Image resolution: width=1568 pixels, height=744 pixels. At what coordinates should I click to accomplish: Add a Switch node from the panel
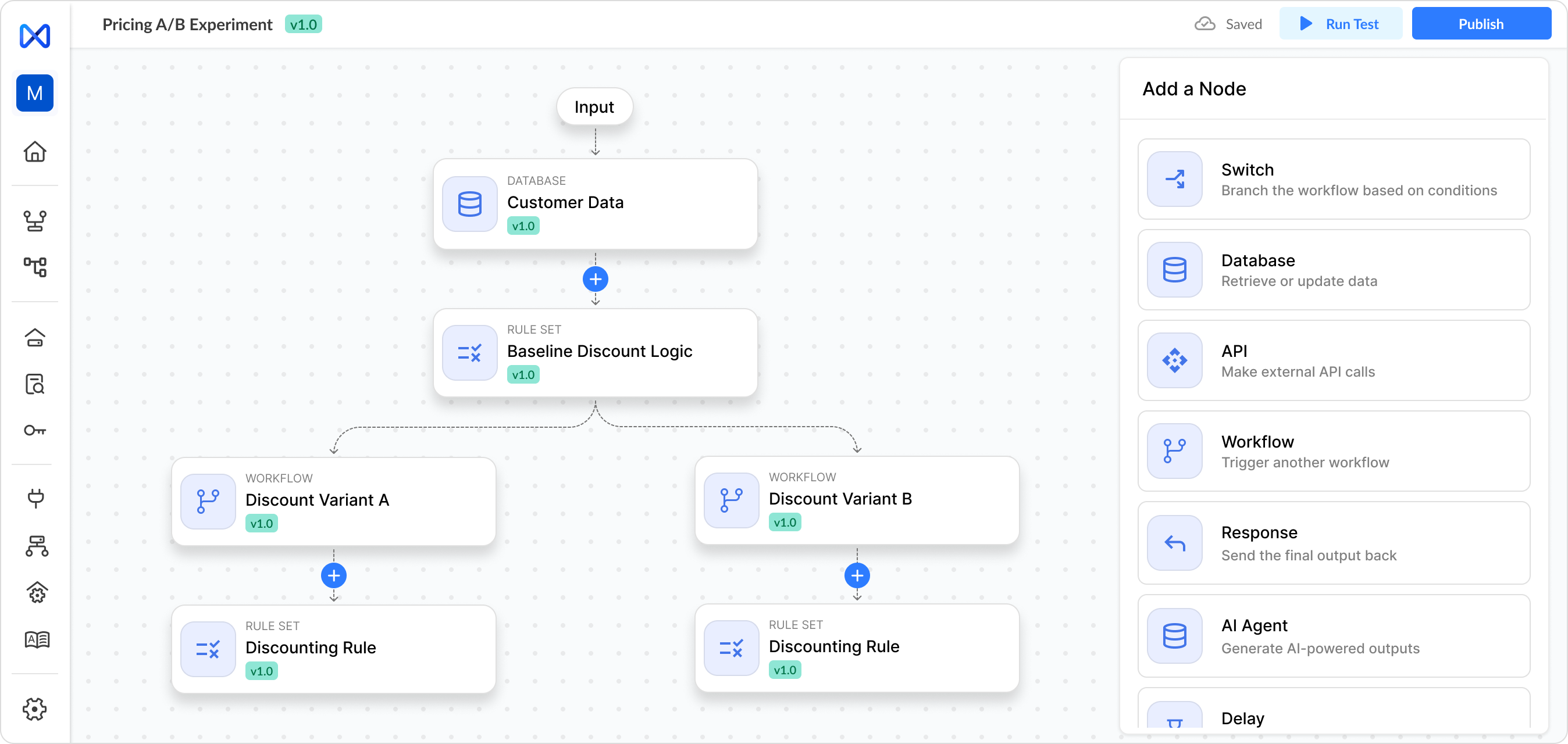pyautogui.click(x=1333, y=180)
